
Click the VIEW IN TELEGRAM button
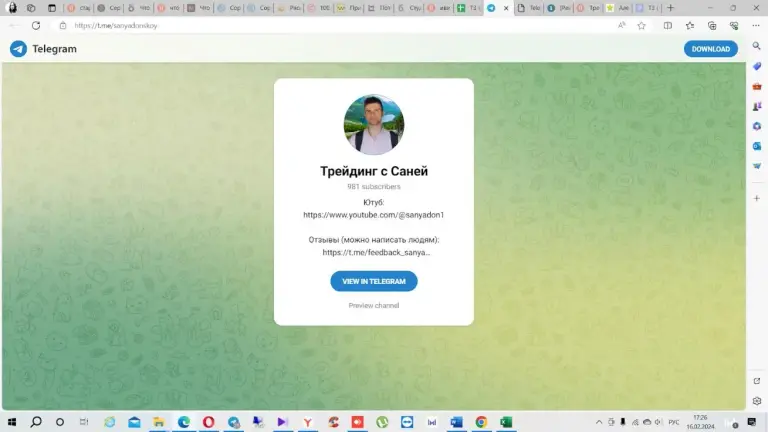[x=374, y=281]
